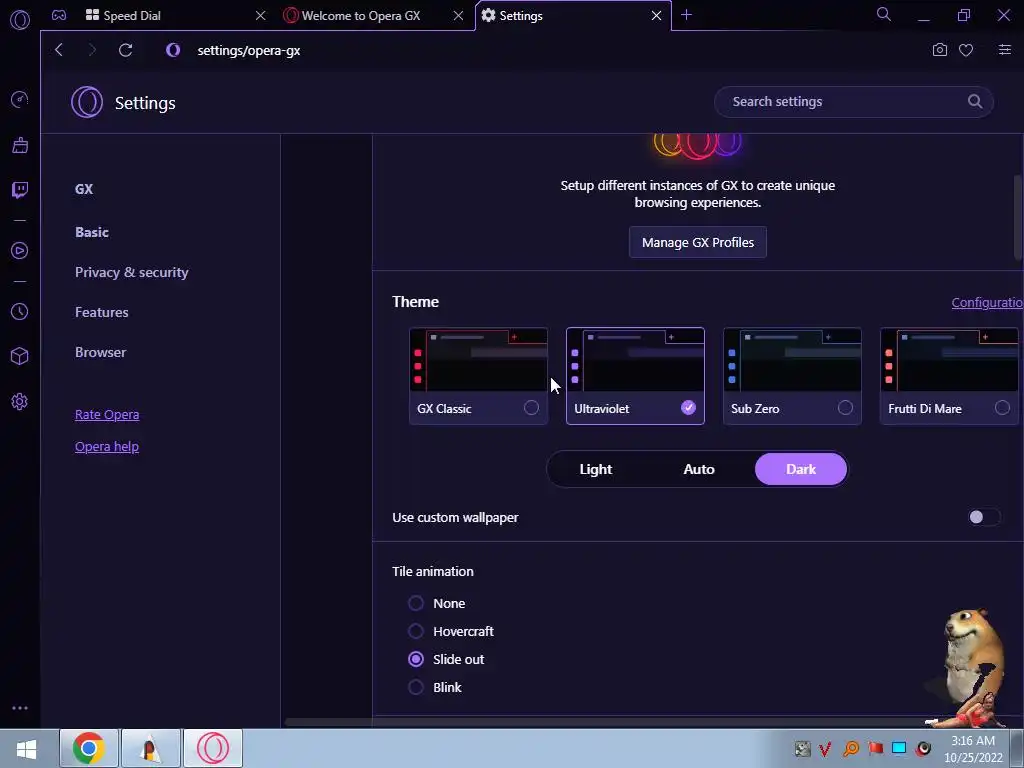Viewport: 1024px width, 768px height.
Task: Open Browser settings section
Action: click(x=100, y=352)
